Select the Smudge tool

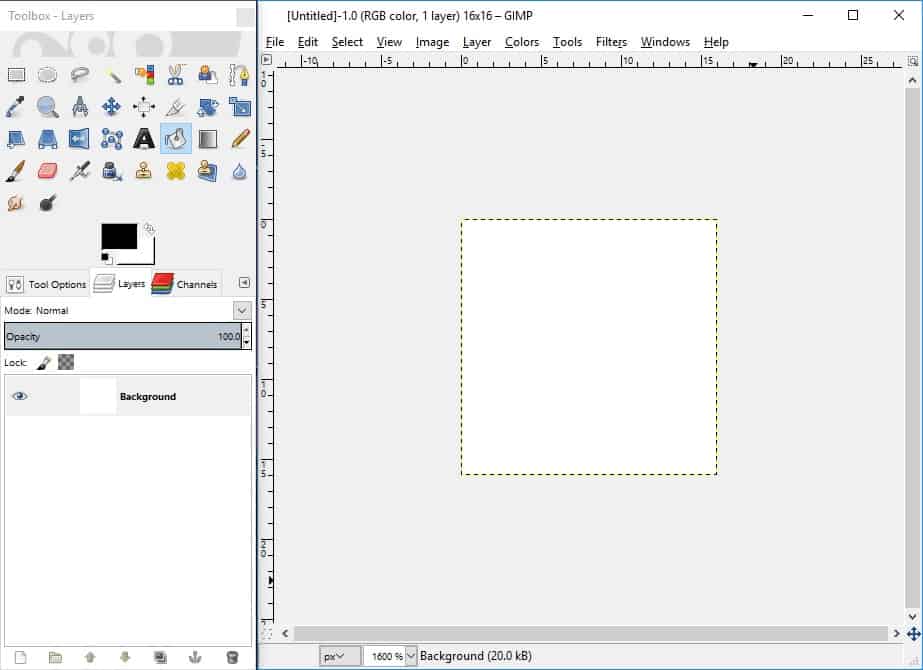16,203
